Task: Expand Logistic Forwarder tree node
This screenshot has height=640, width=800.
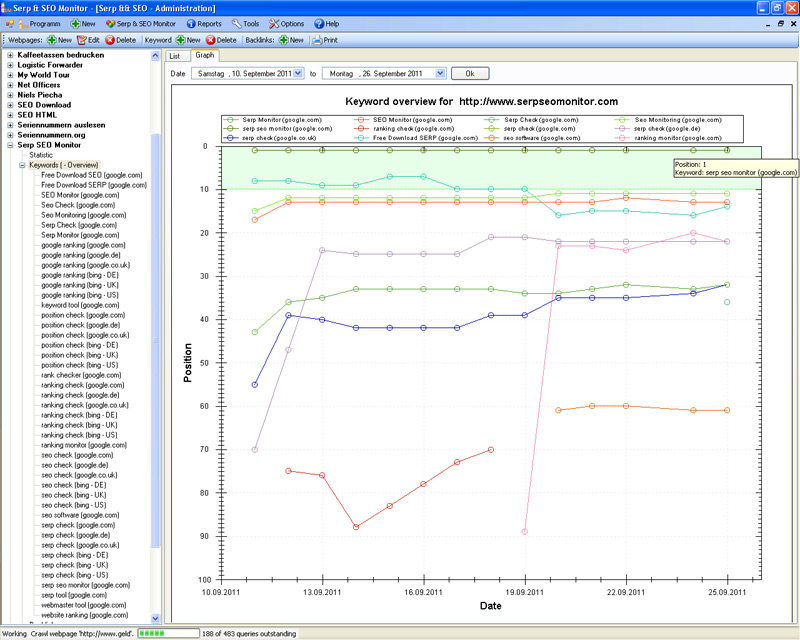Action: click(x=10, y=65)
